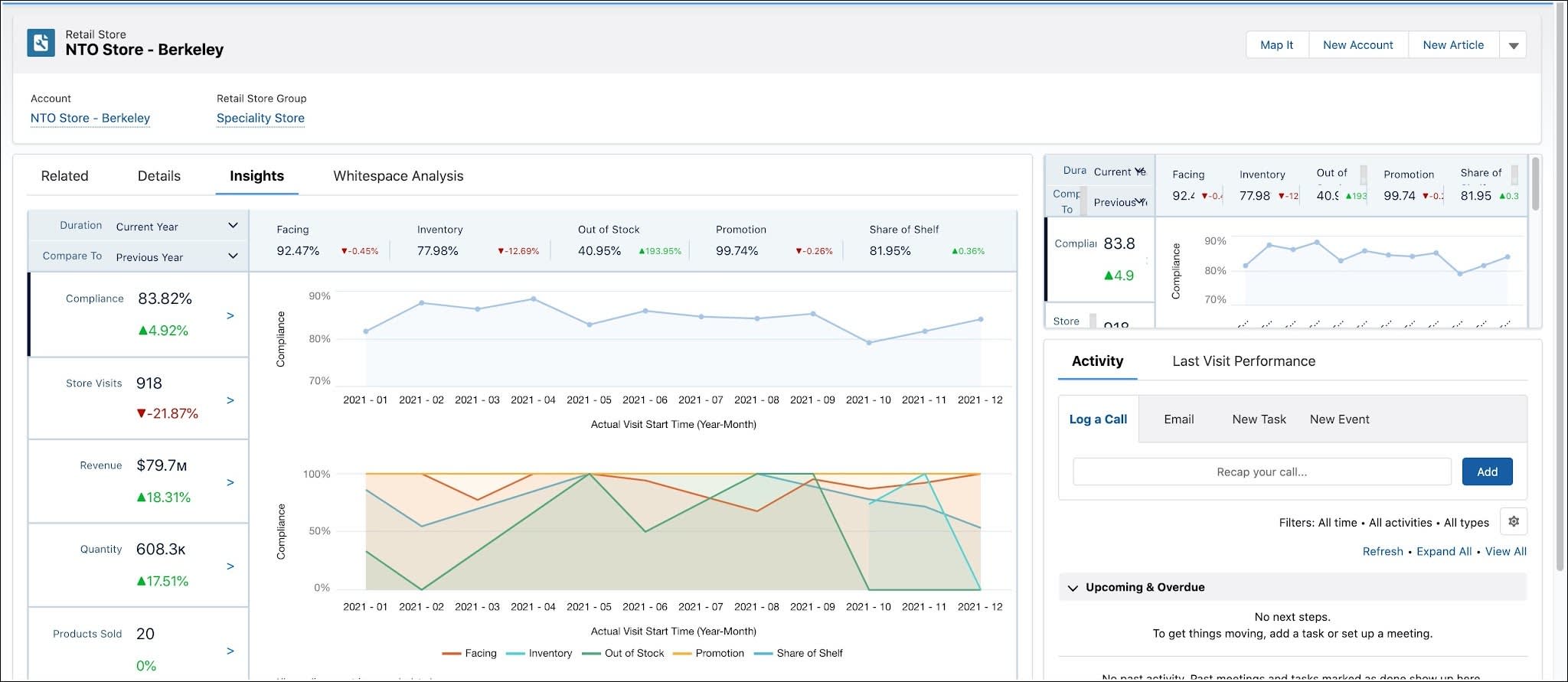
Task: Toggle the Facing legend entry
Action: pyautogui.click(x=470, y=654)
